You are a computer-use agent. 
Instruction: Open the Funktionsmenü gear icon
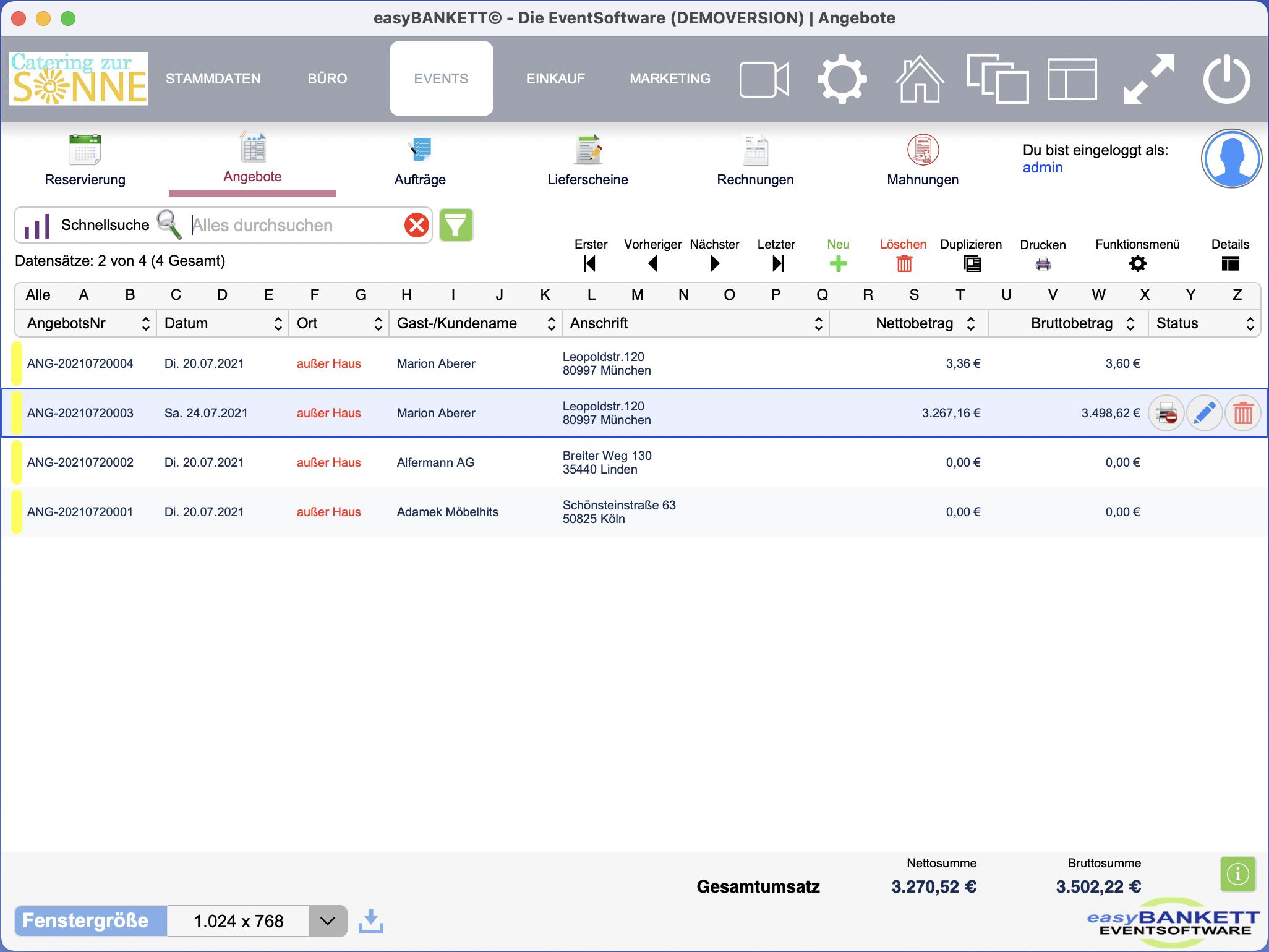[x=1137, y=264]
